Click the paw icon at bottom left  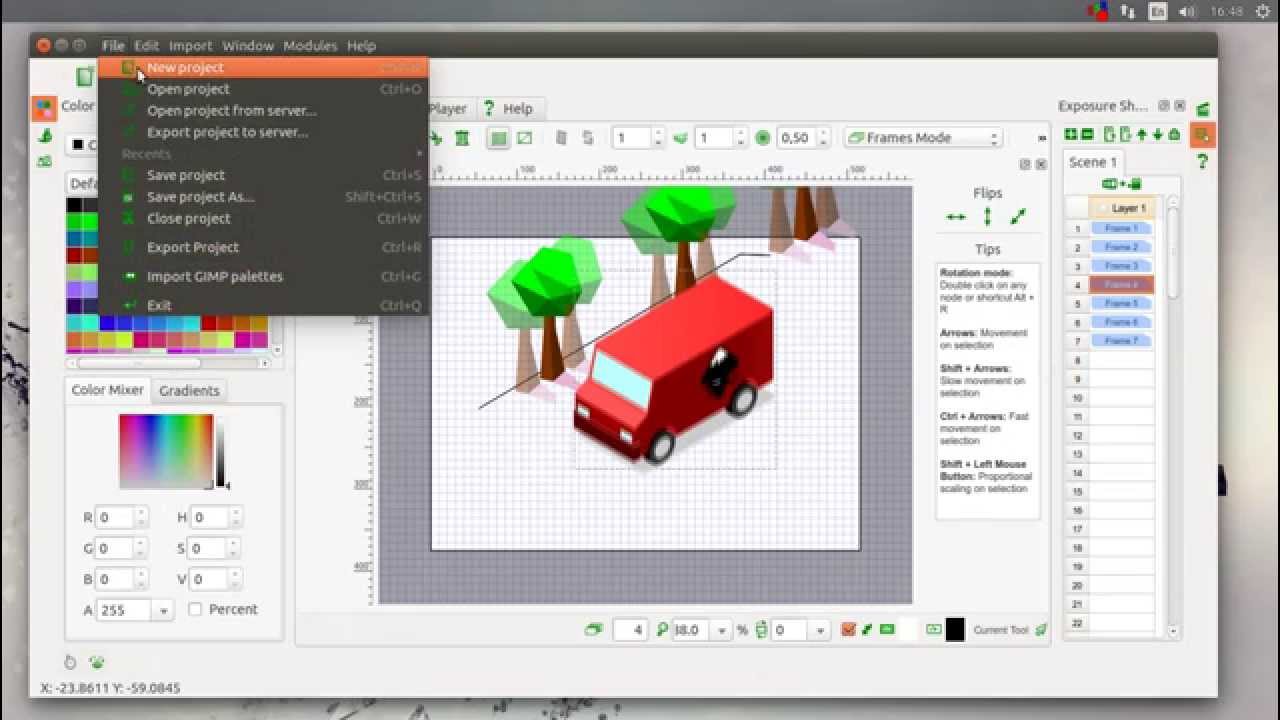click(97, 661)
